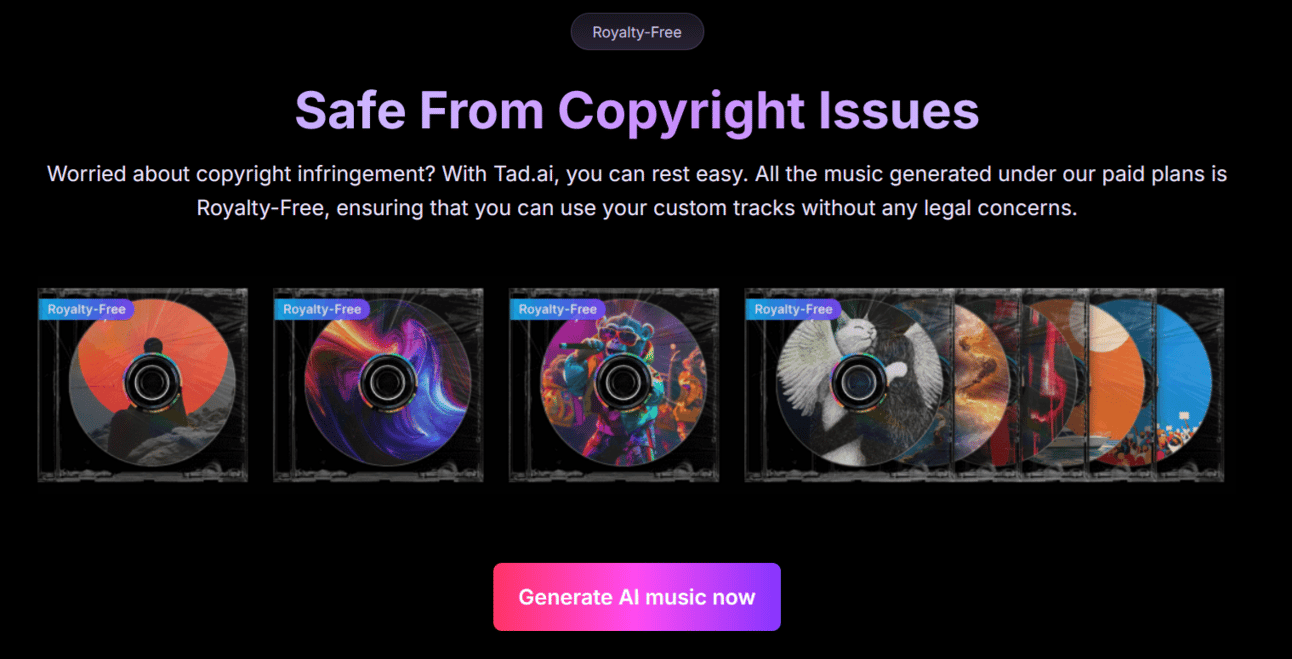Click Royalty-Free badge on monkey album

558,309
